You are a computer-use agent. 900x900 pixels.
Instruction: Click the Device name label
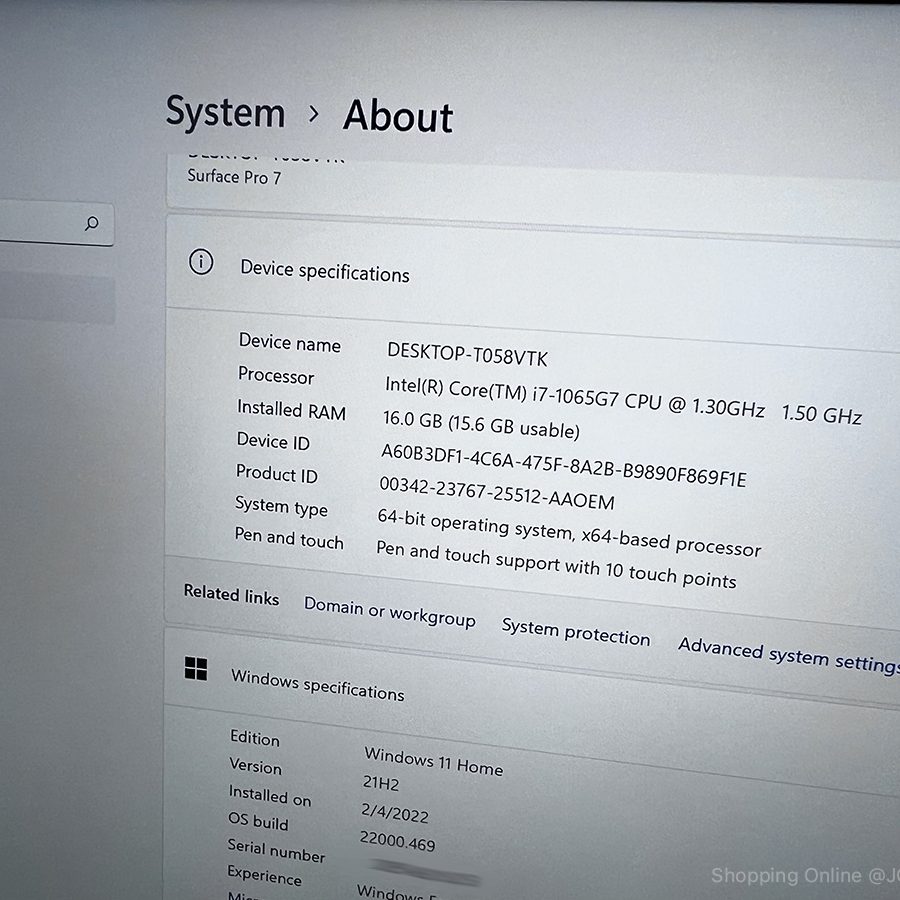290,343
